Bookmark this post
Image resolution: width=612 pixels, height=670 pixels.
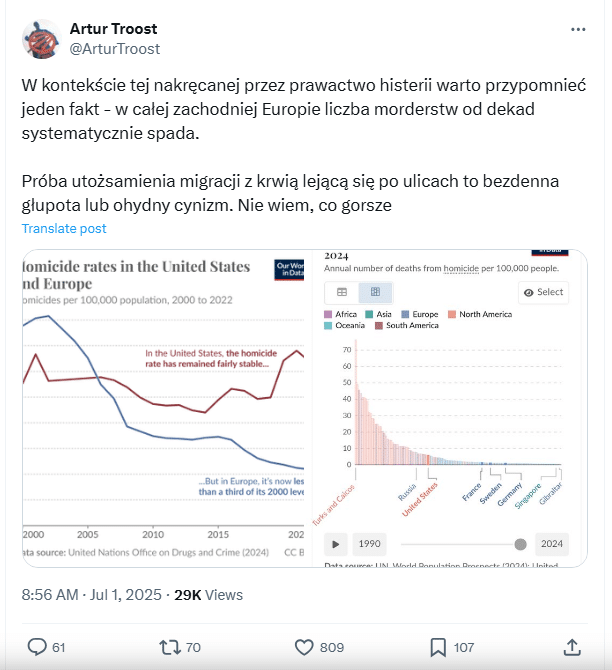(437, 647)
